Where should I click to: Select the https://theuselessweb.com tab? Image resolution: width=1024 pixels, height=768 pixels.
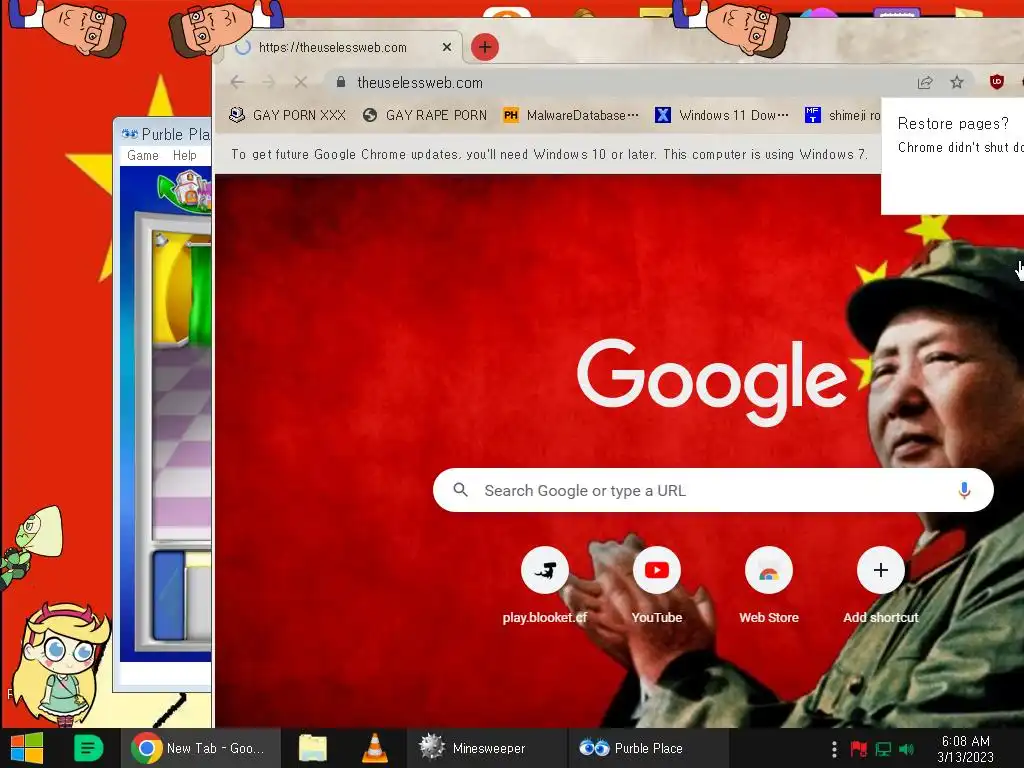pyautogui.click(x=342, y=47)
